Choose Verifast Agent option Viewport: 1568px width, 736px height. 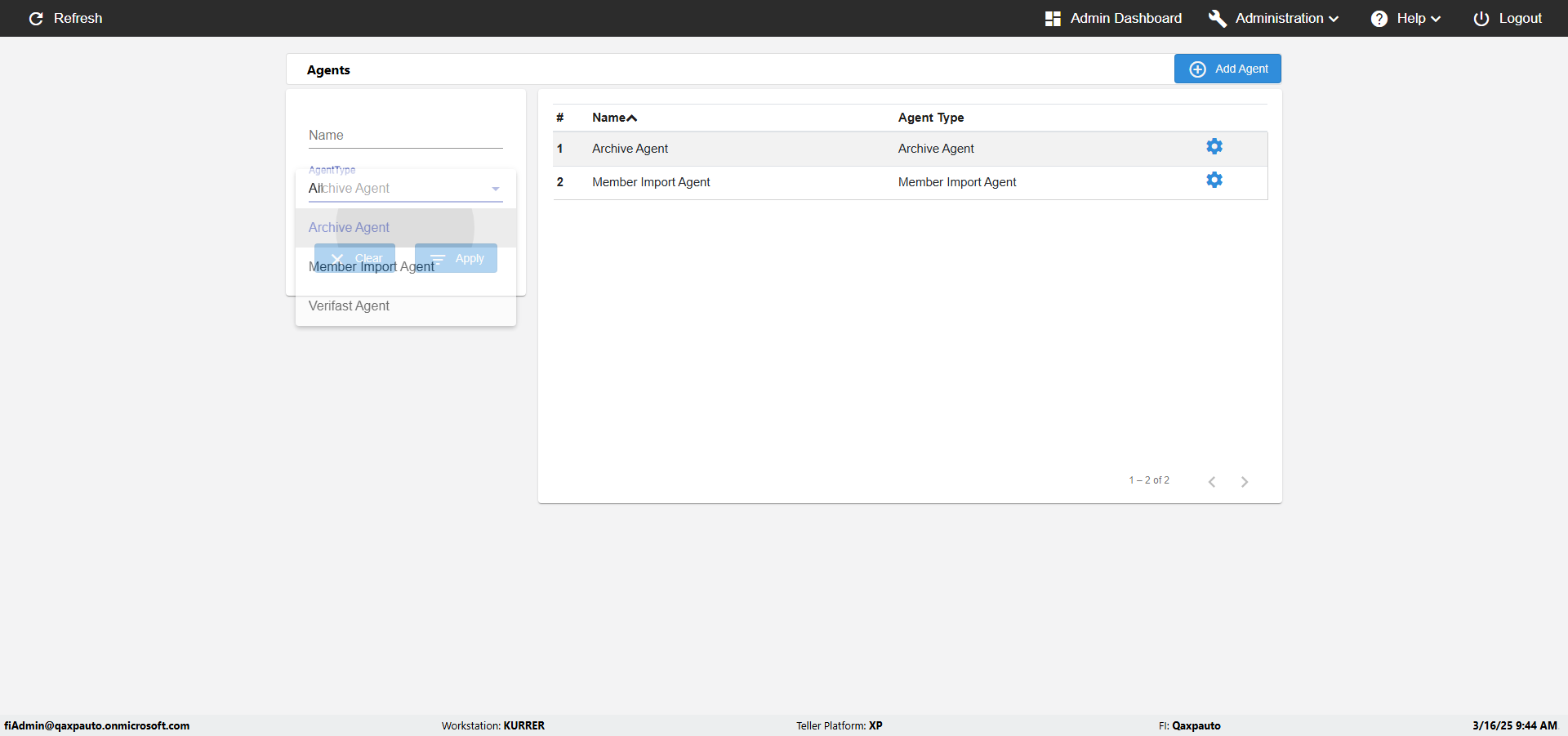click(406, 306)
